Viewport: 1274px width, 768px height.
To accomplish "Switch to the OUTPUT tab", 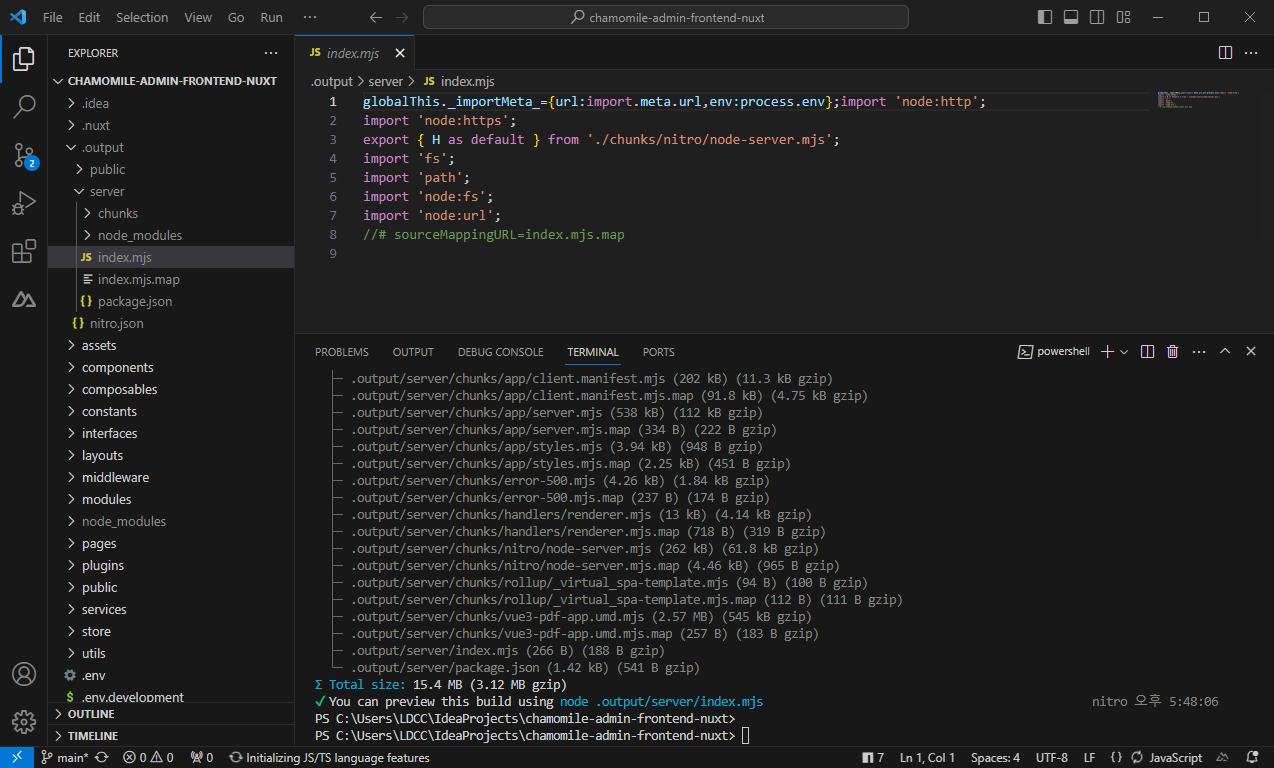I will tap(413, 352).
